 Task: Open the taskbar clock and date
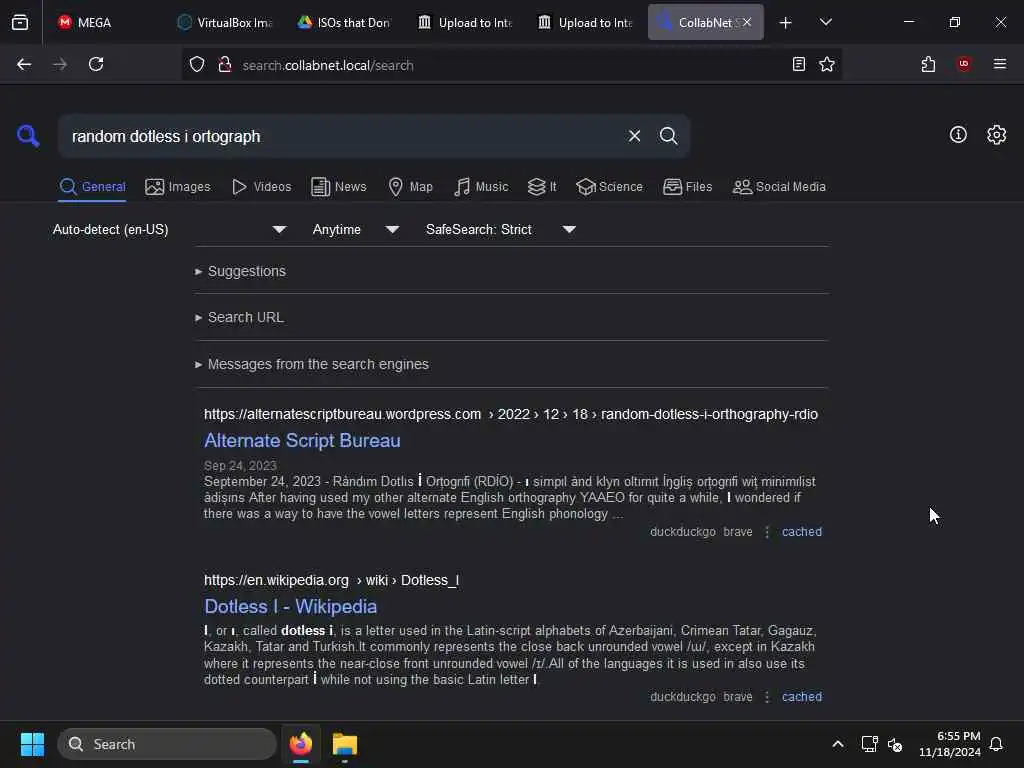[950, 744]
